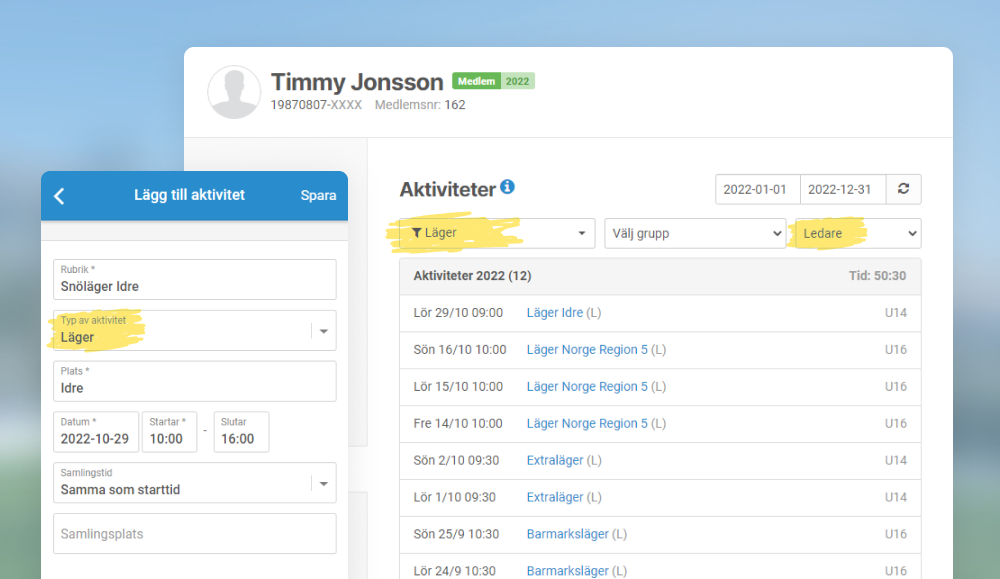Edit the end date 2022-12-31
The width and height of the screenshot is (1000, 579).
(843, 189)
